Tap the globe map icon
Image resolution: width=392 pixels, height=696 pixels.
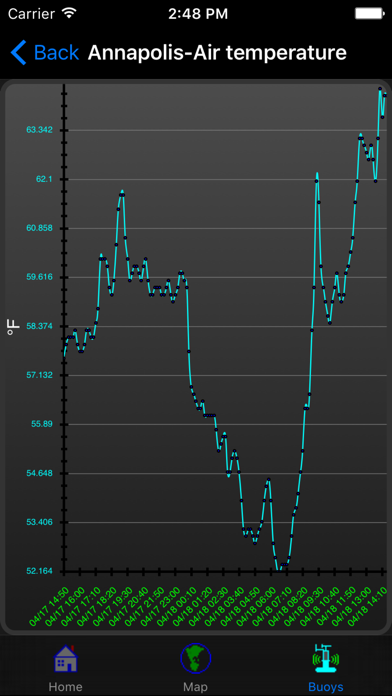195,658
